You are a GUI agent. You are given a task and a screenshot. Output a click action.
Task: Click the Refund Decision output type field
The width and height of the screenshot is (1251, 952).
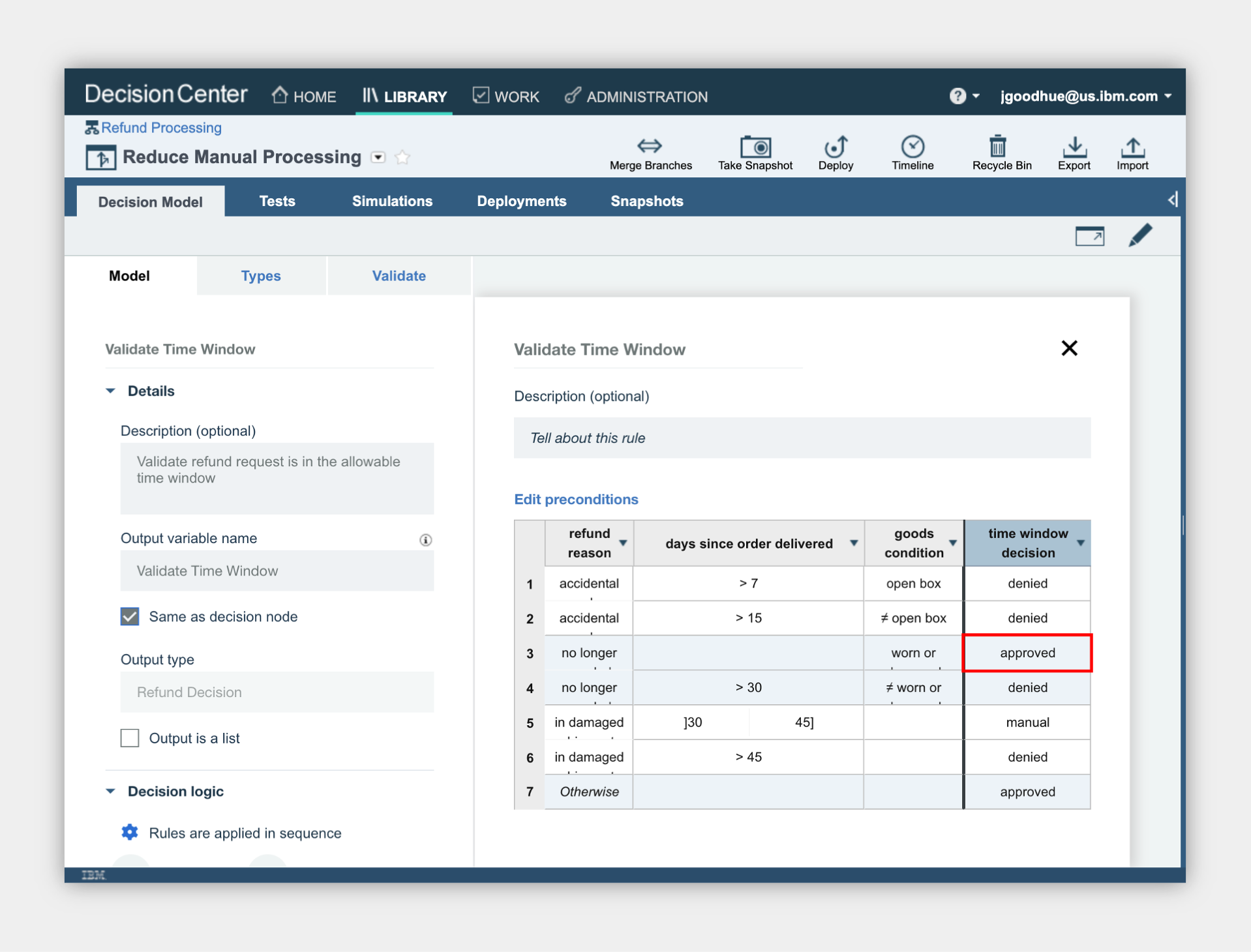tap(277, 692)
